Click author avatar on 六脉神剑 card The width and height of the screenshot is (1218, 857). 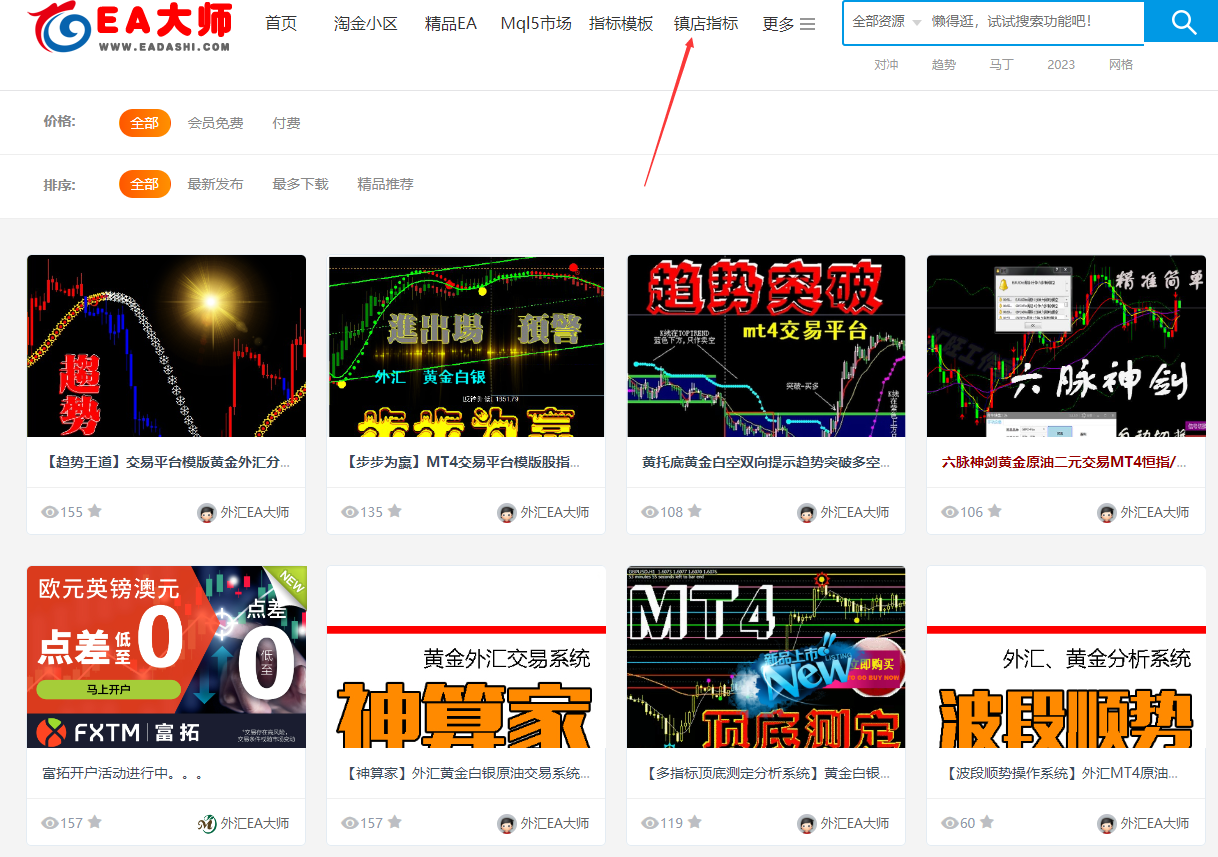(x=1106, y=512)
